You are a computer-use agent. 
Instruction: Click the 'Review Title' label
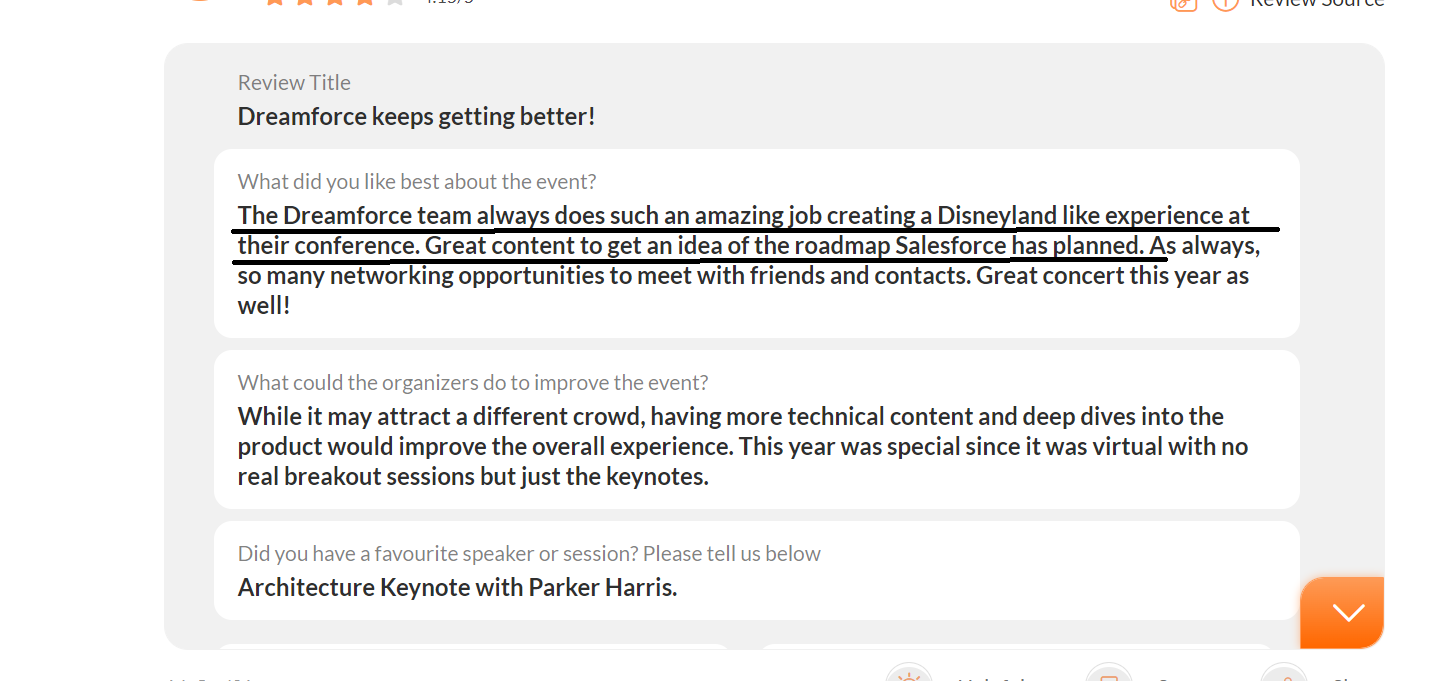pos(294,83)
